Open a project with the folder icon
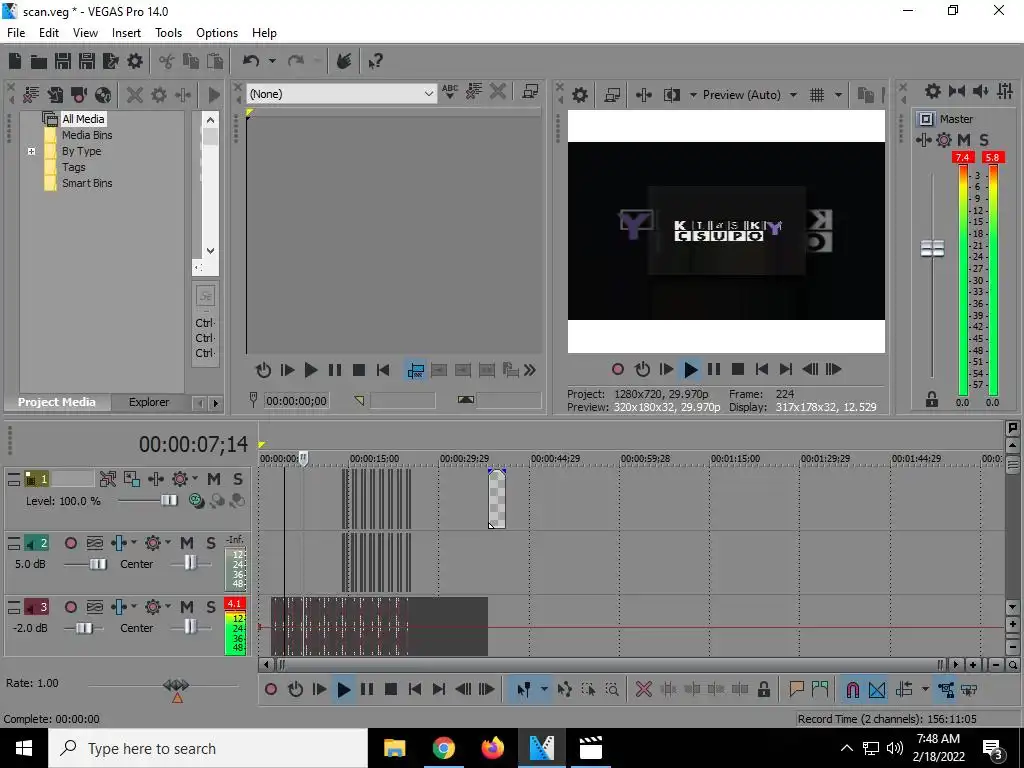The width and height of the screenshot is (1024, 768). point(39,61)
